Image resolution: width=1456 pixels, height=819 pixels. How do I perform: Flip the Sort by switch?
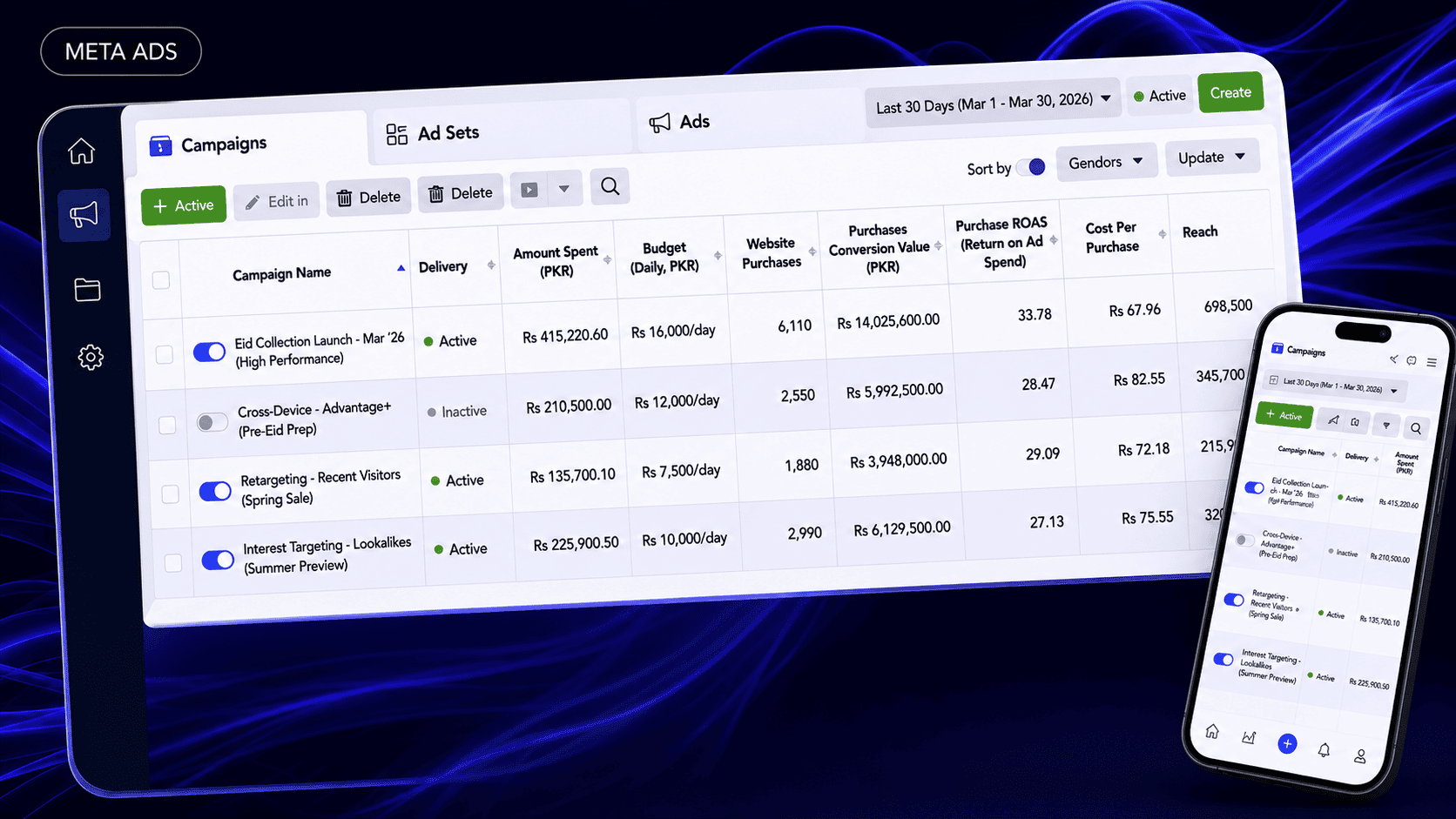pyautogui.click(x=1031, y=166)
